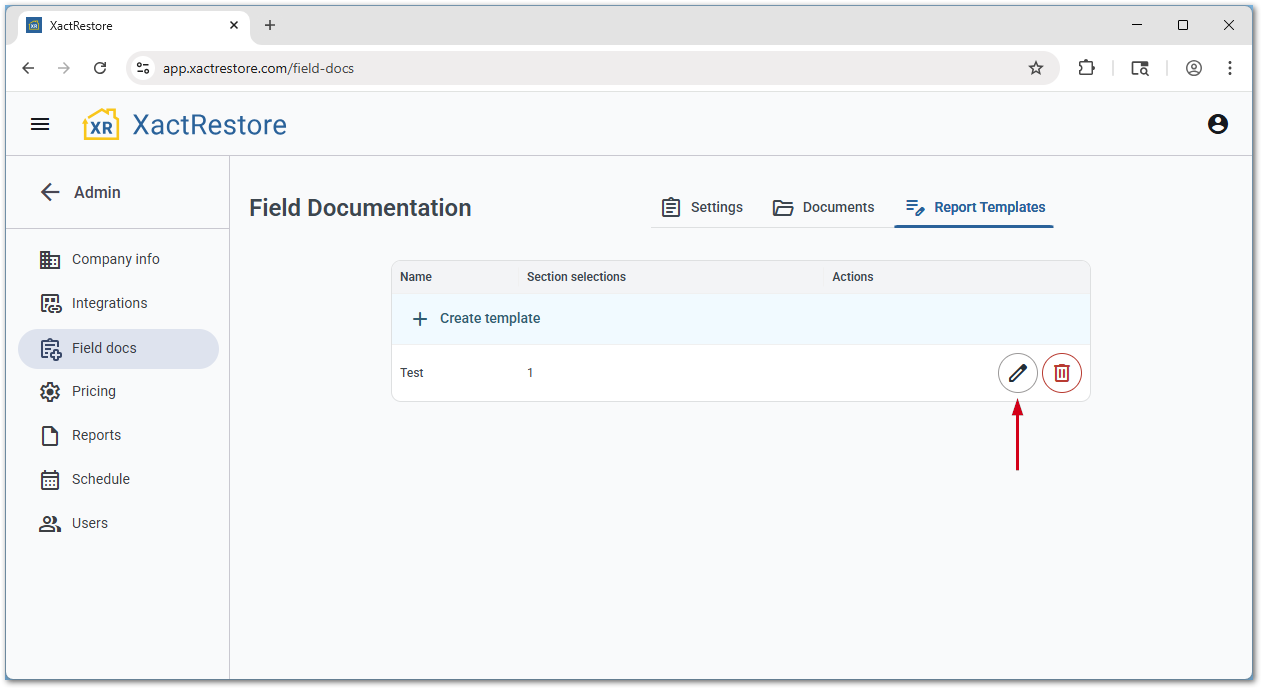Go back using the Admin arrow

tap(50, 192)
